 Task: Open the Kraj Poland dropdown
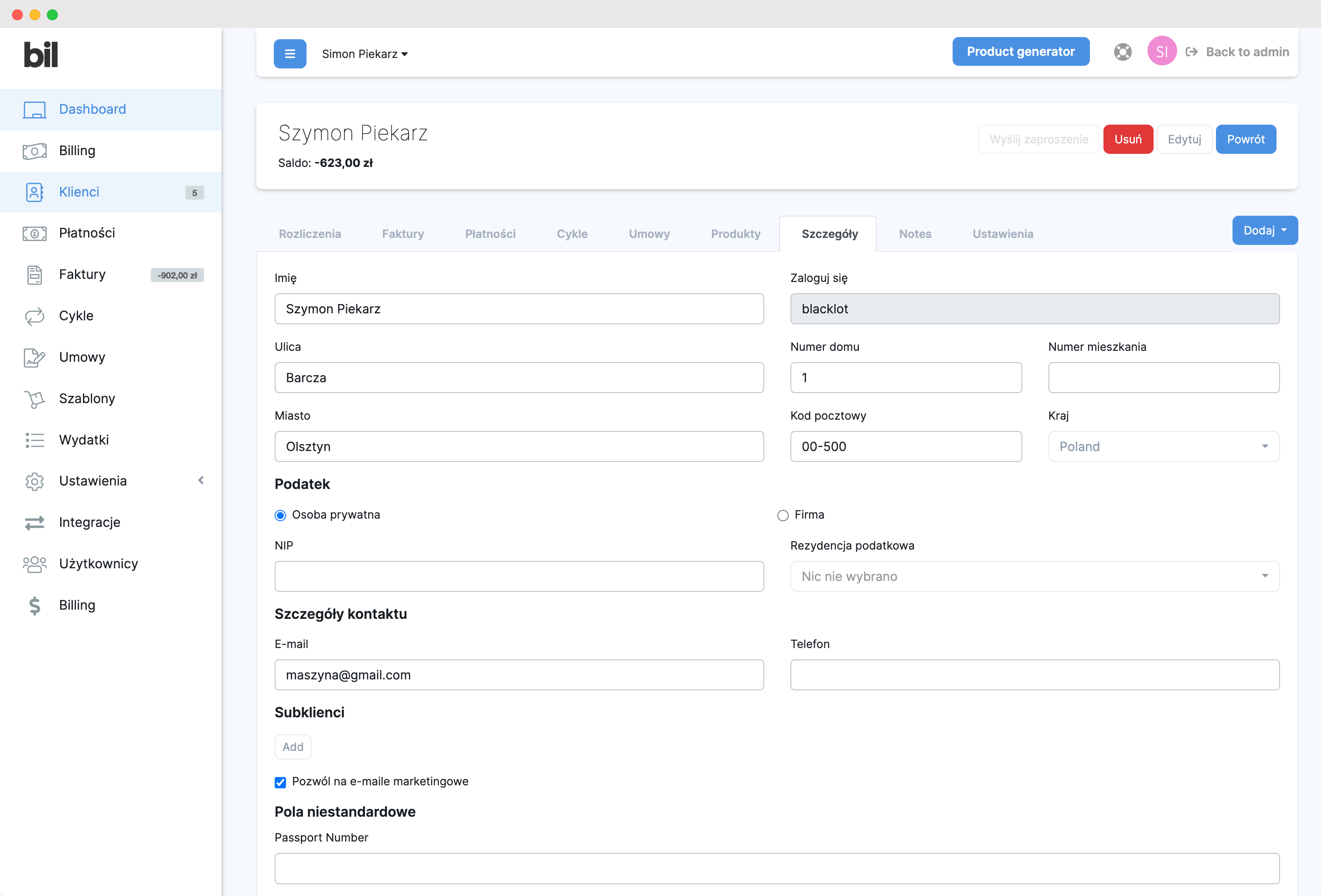(x=1163, y=447)
